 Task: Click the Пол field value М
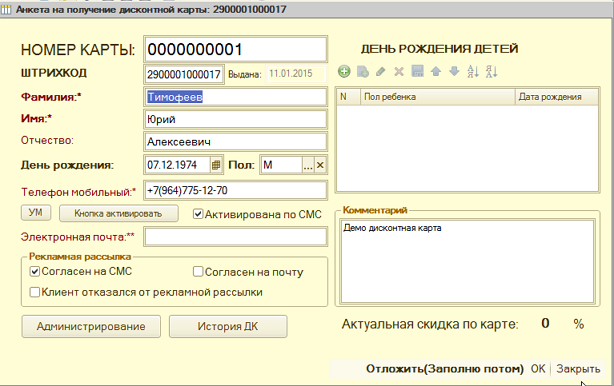282,165
